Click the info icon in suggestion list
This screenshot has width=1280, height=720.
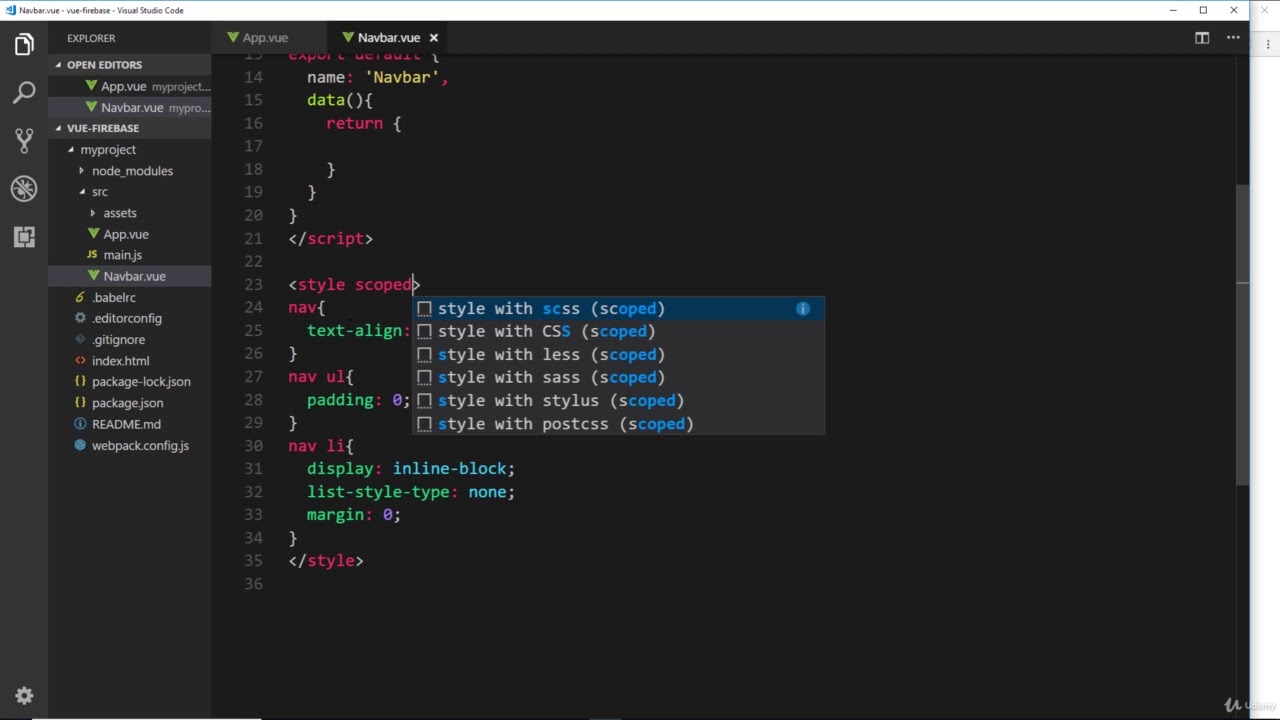click(803, 309)
